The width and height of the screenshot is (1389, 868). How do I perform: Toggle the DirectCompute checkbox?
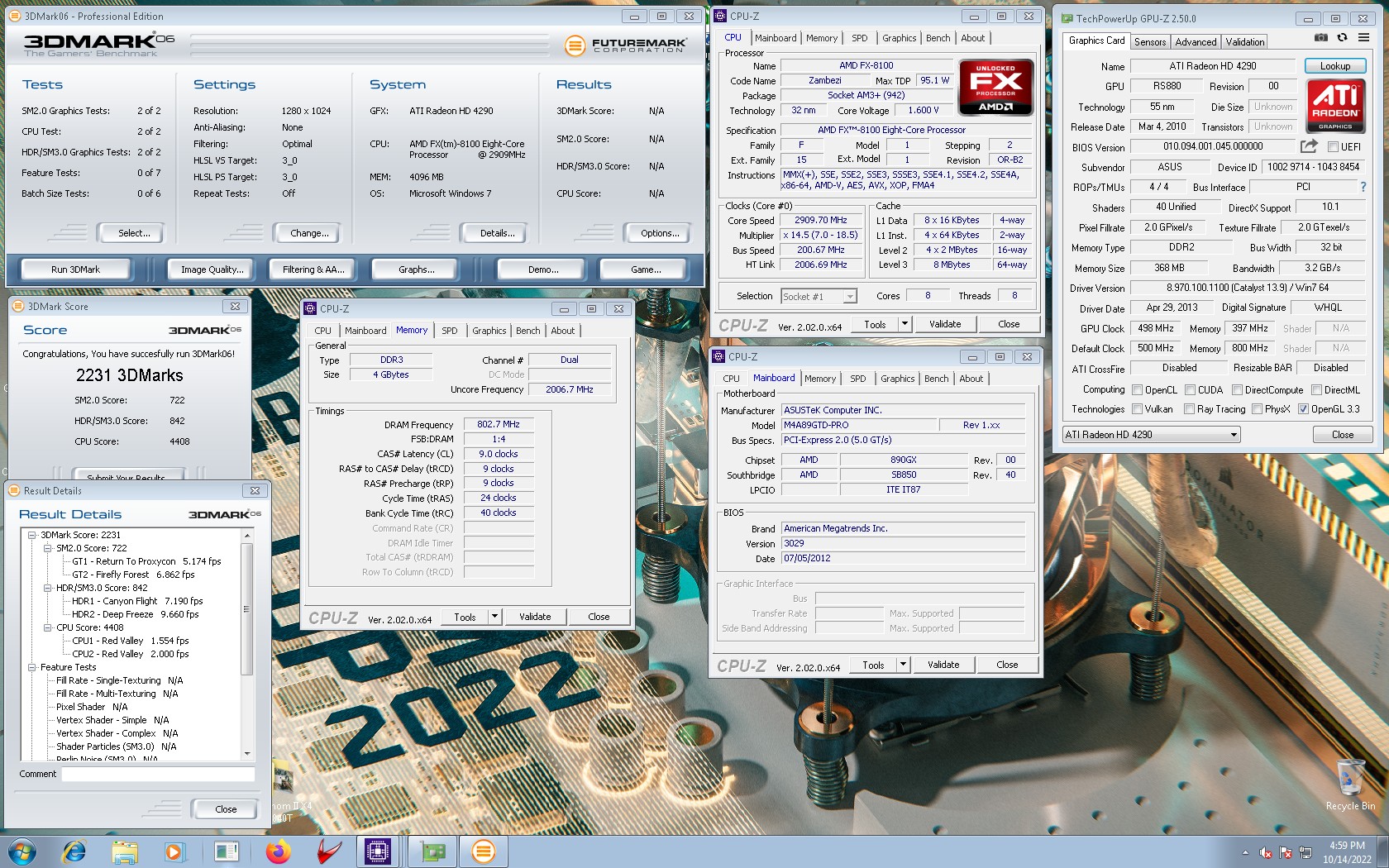(1238, 390)
